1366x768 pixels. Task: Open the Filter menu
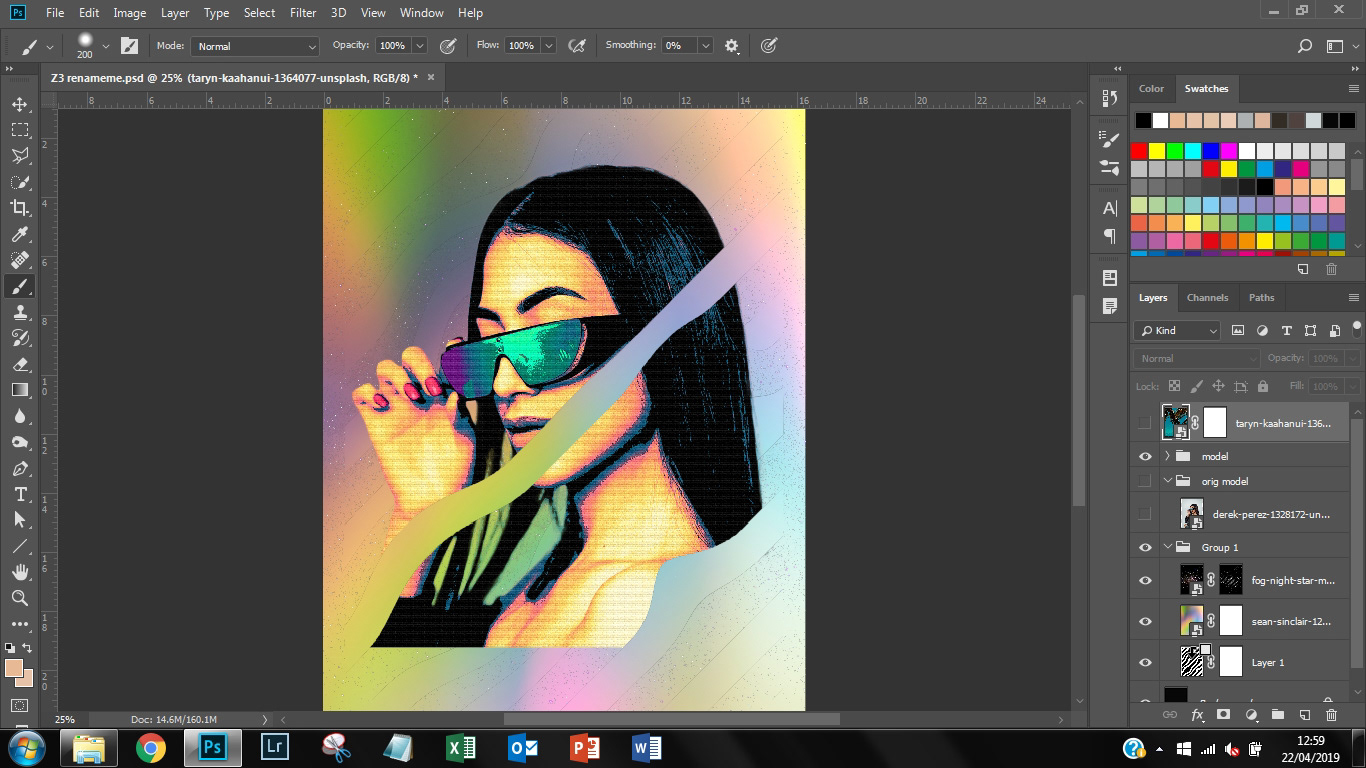coord(302,13)
